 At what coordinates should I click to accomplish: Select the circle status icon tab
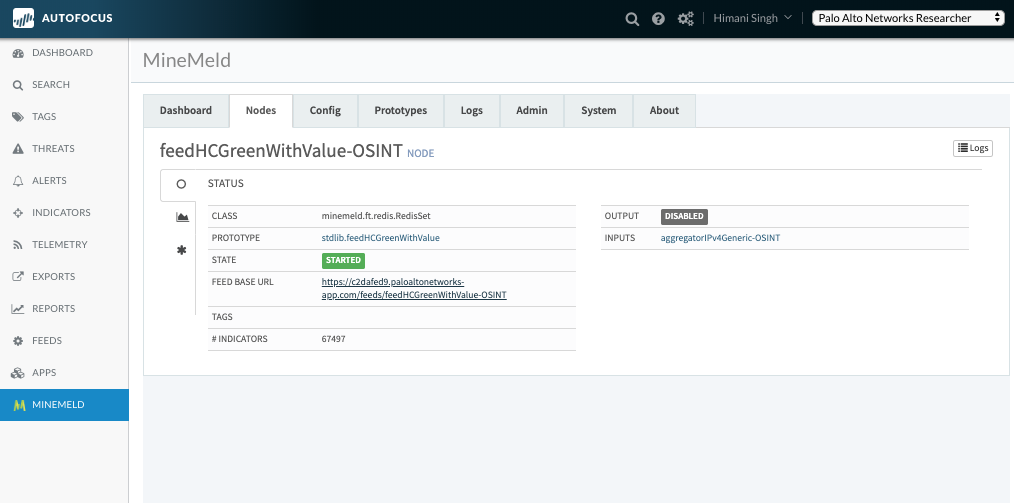(x=181, y=184)
